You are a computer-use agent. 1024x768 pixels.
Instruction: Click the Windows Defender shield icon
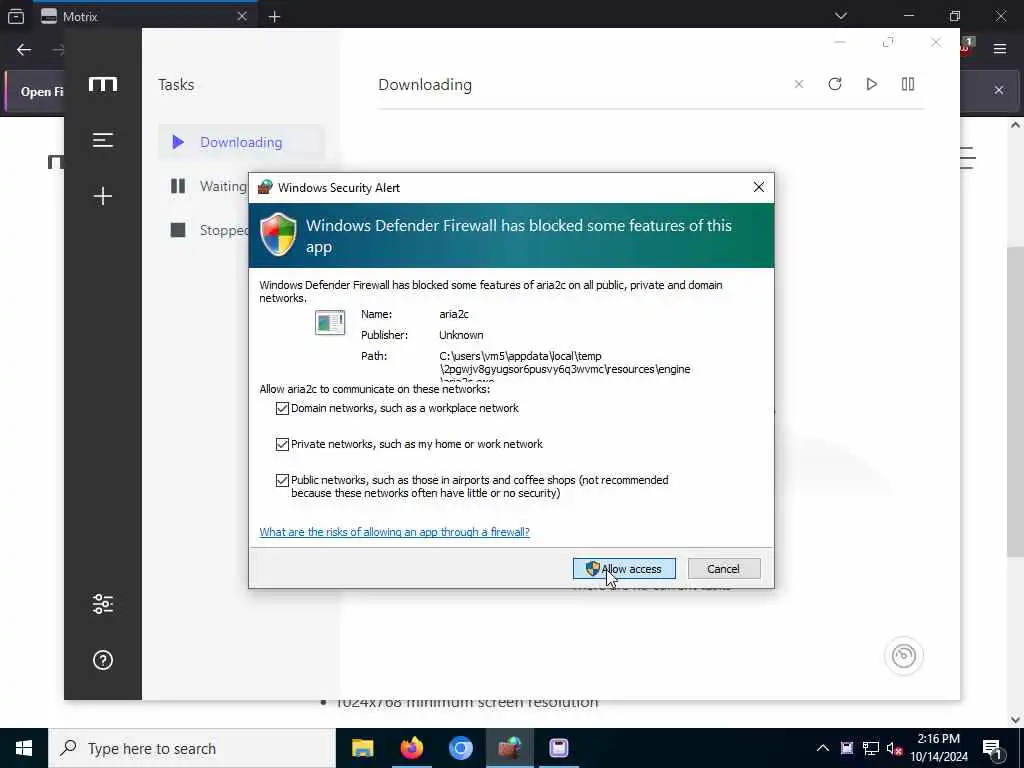278,234
